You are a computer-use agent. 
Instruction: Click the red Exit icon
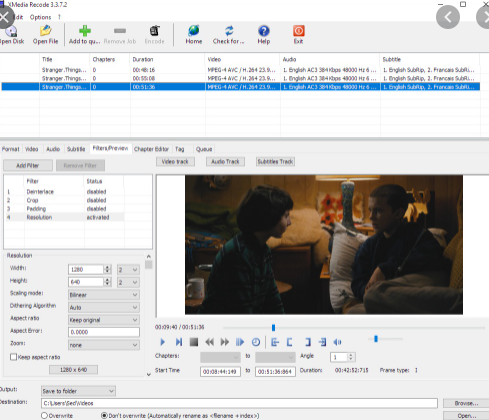299,31
